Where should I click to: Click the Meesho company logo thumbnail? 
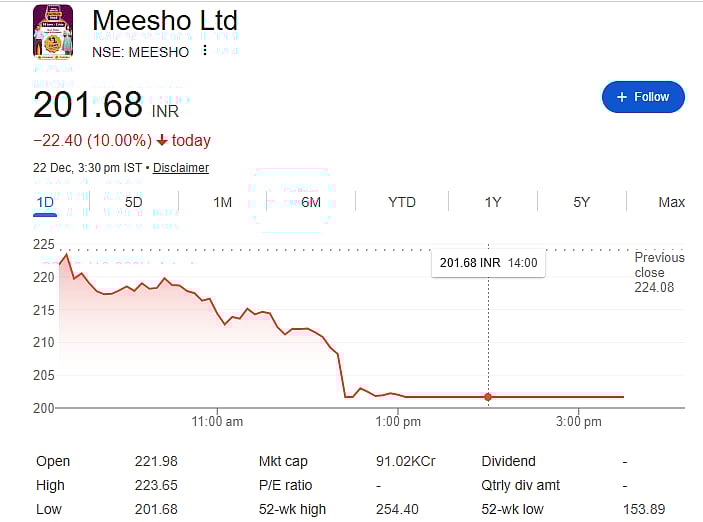point(52,33)
